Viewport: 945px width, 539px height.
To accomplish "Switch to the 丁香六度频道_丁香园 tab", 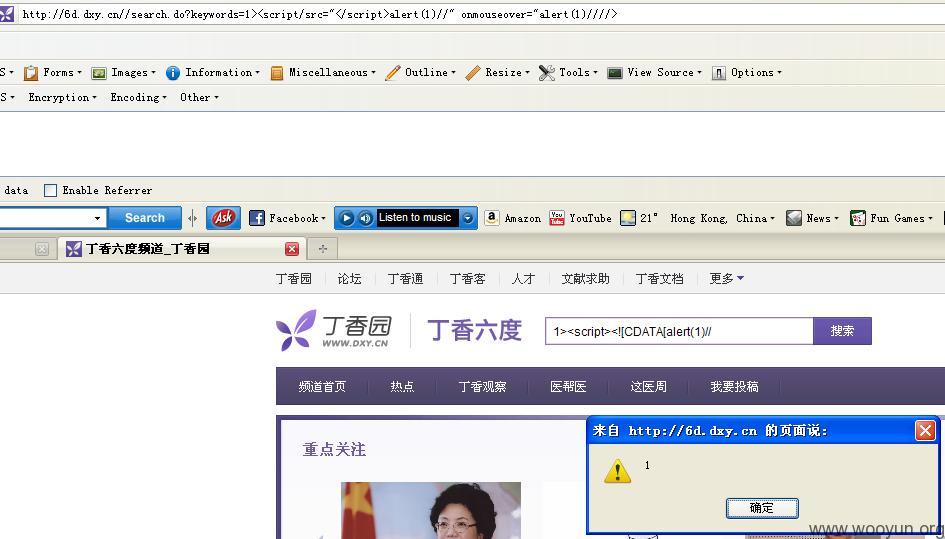I will pyautogui.click(x=183, y=248).
